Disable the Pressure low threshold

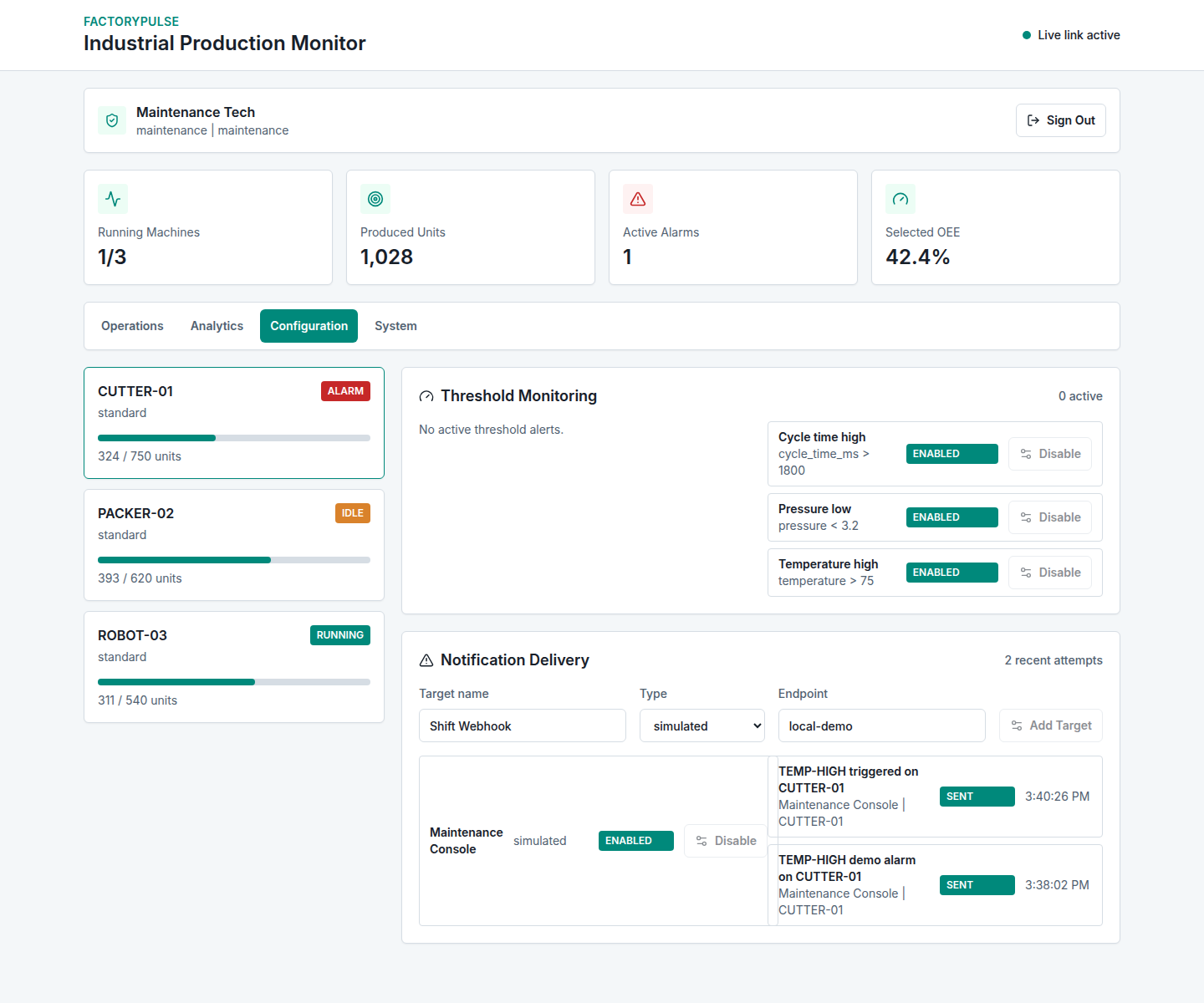pos(1050,517)
